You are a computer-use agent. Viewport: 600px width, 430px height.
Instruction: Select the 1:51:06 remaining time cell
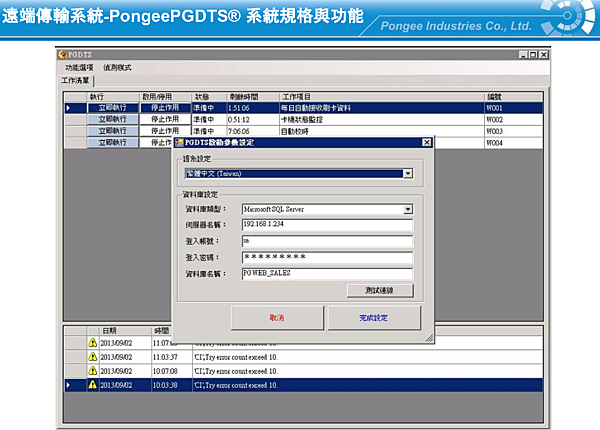coord(253,108)
